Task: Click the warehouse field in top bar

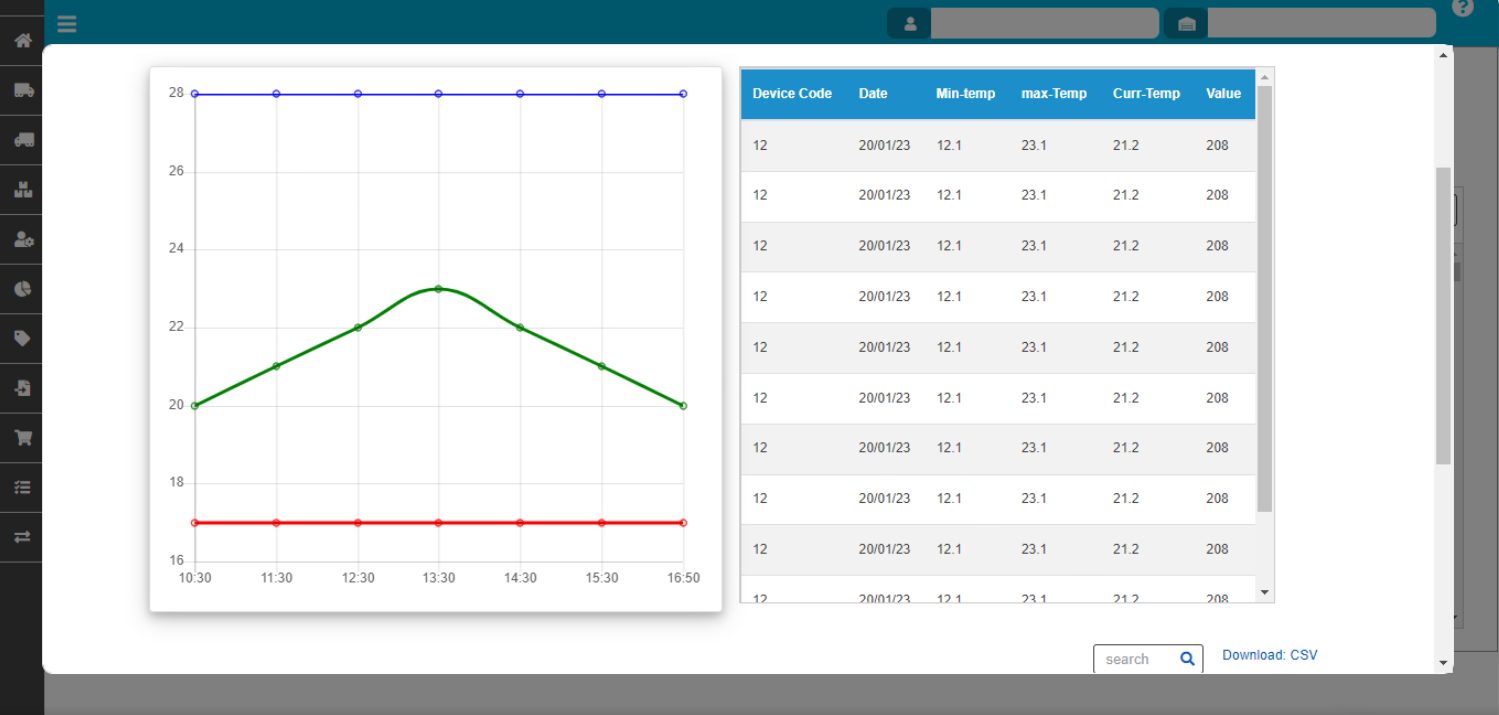Action: 1320,24
